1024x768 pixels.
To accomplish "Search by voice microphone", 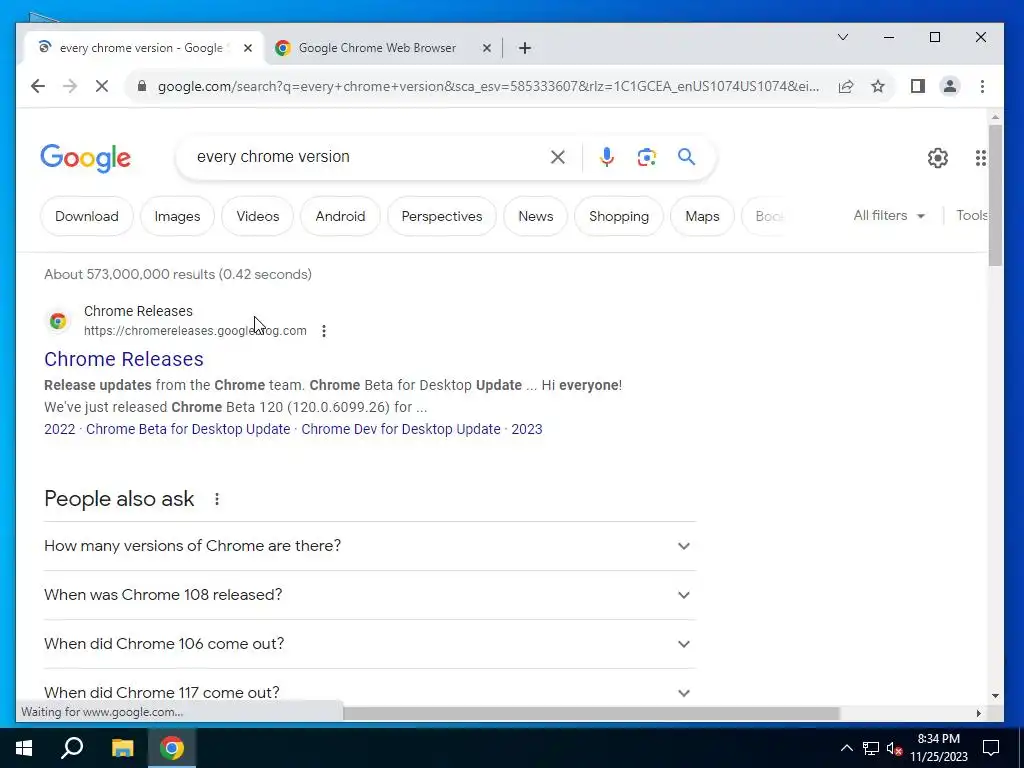I will click(607, 157).
